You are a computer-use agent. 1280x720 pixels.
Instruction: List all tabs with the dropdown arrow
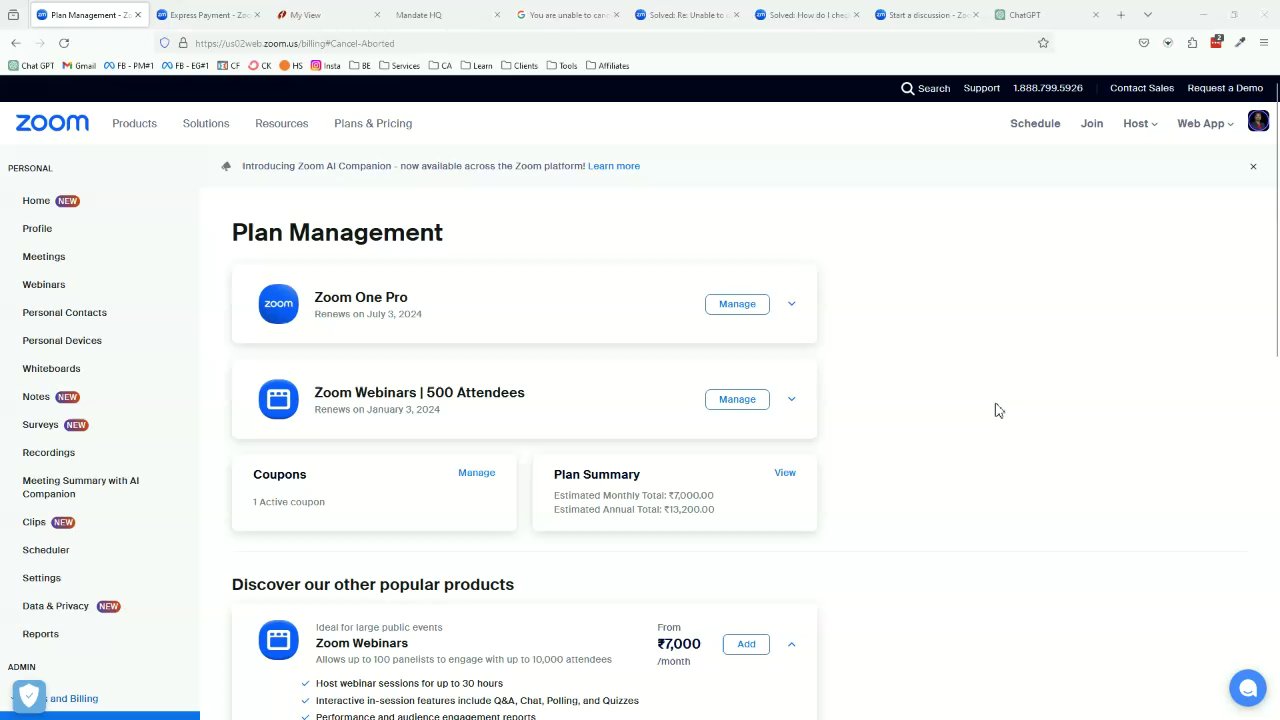click(x=1147, y=15)
